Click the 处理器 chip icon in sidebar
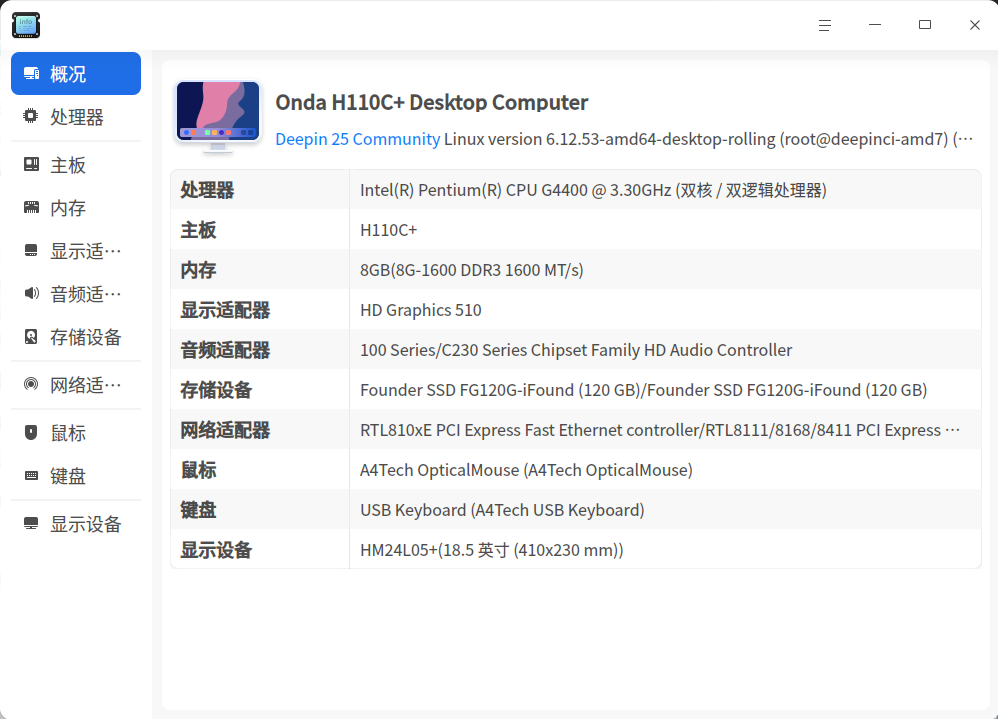This screenshot has width=998, height=719. point(31,116)
